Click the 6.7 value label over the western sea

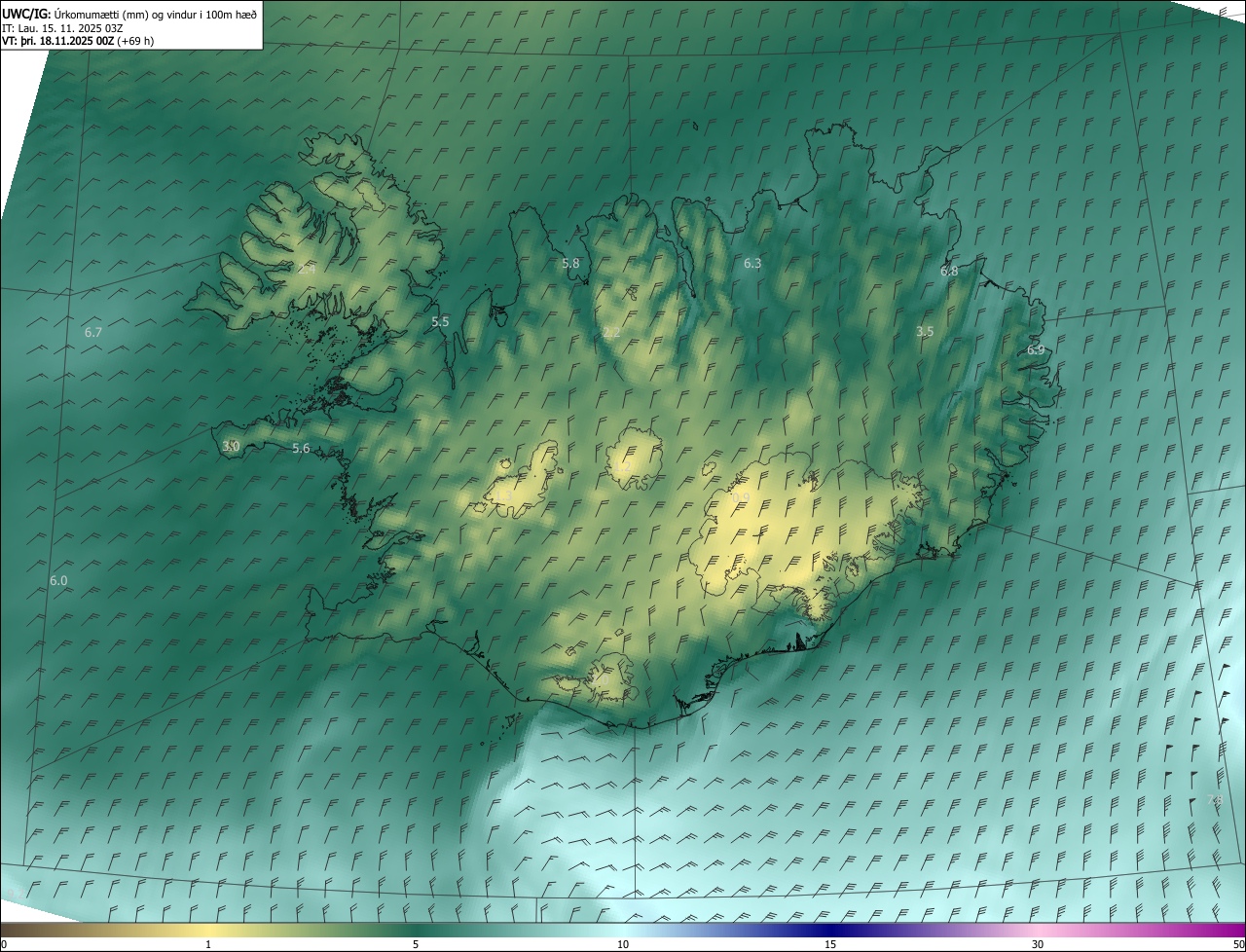[93, 333]
